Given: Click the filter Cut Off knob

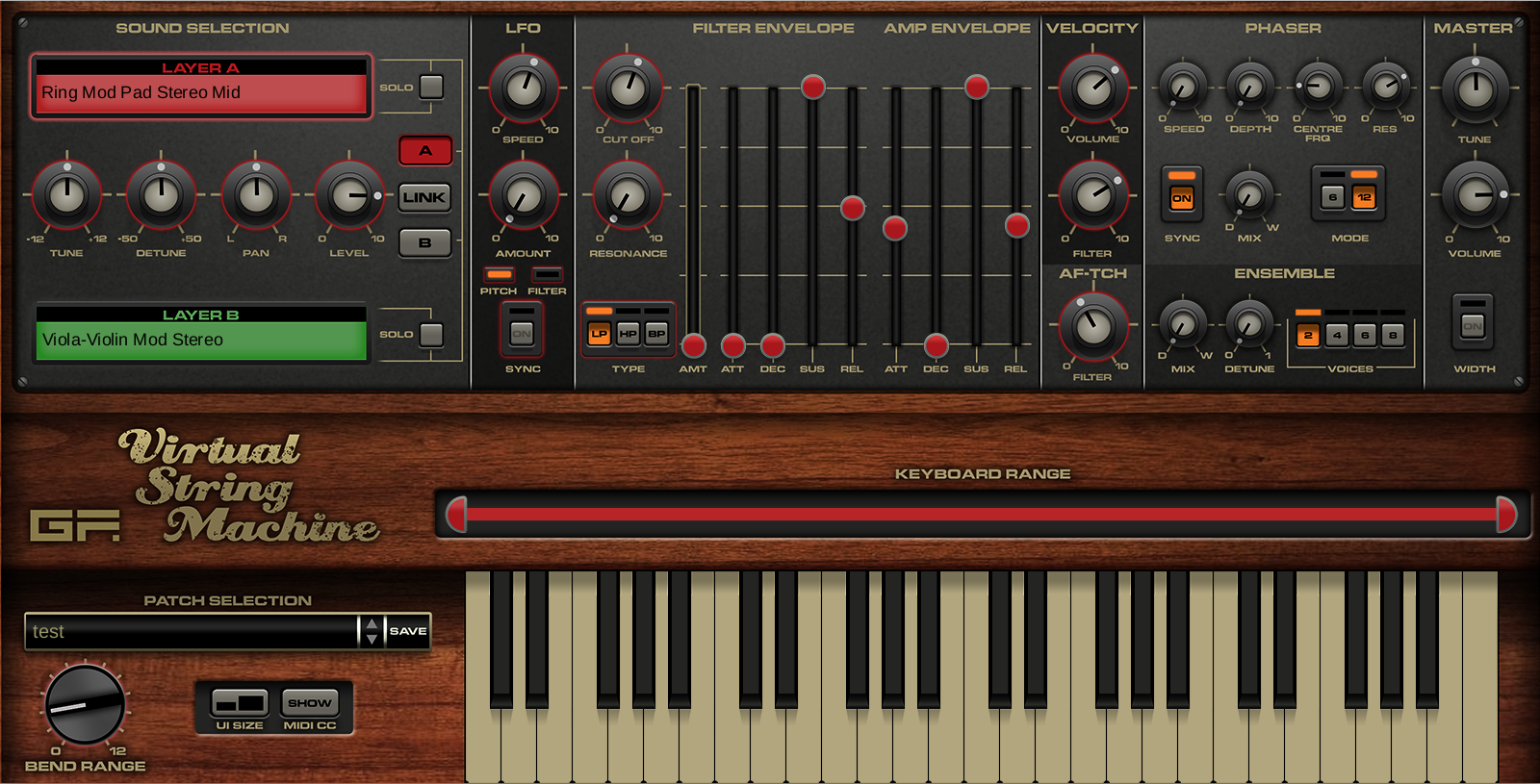Looking at the screenshot, I should tap(628, 89).
